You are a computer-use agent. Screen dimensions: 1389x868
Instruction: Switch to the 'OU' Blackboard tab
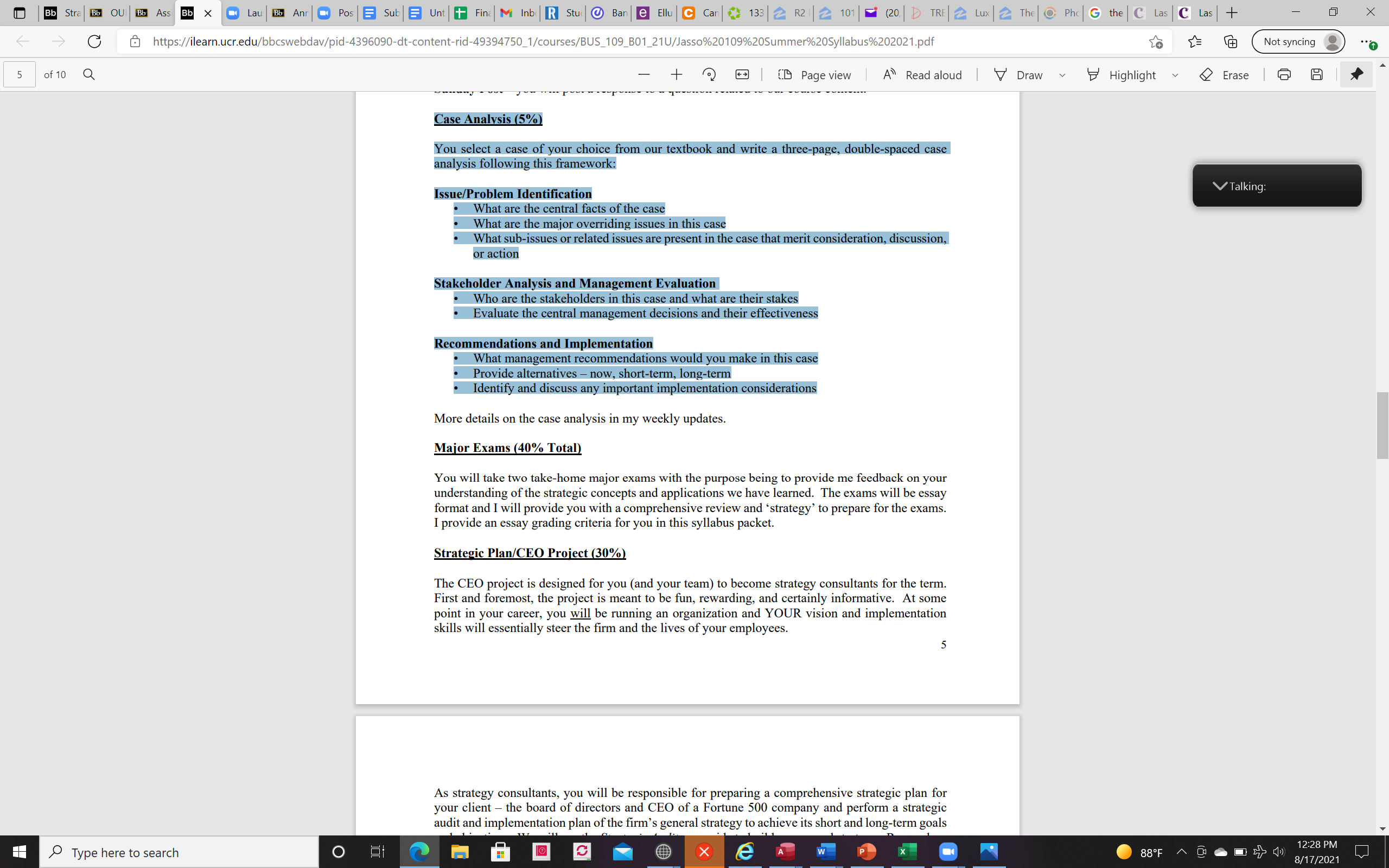(107, 12)
